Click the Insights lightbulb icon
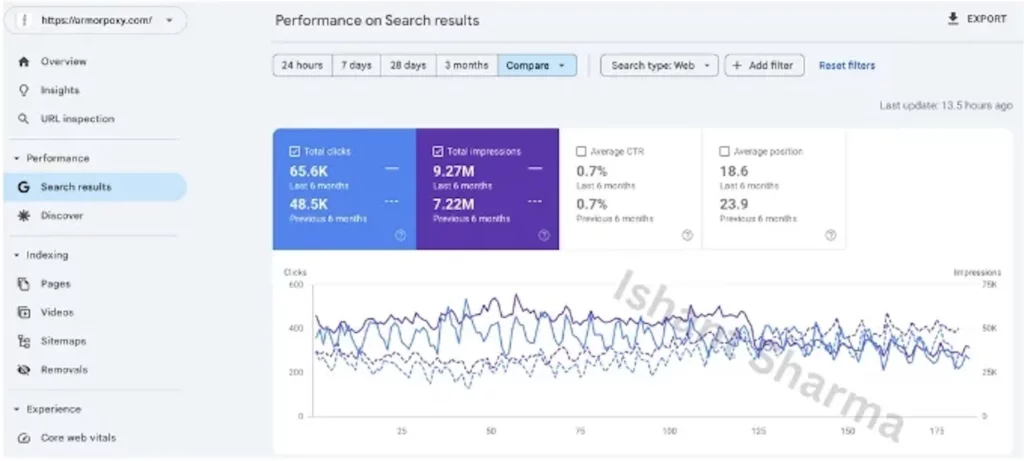 tap(23, 90)
